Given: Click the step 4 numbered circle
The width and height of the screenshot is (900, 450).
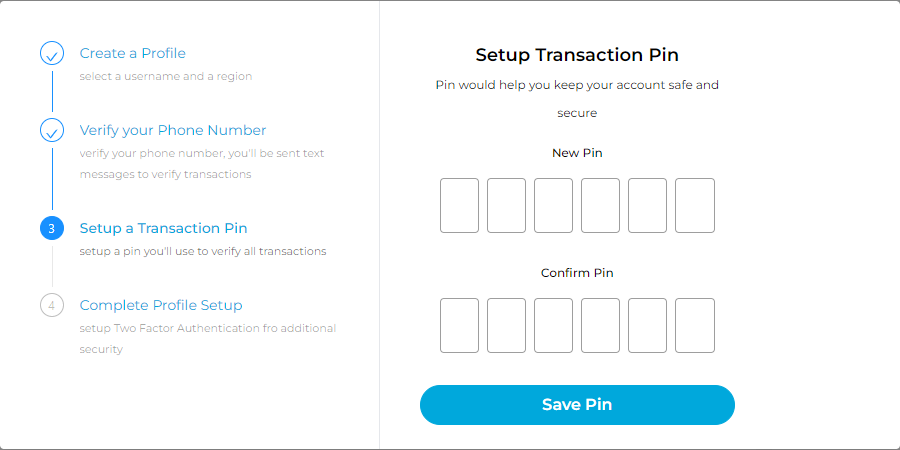Looking at the screenshot, I should tap(52, 305).
